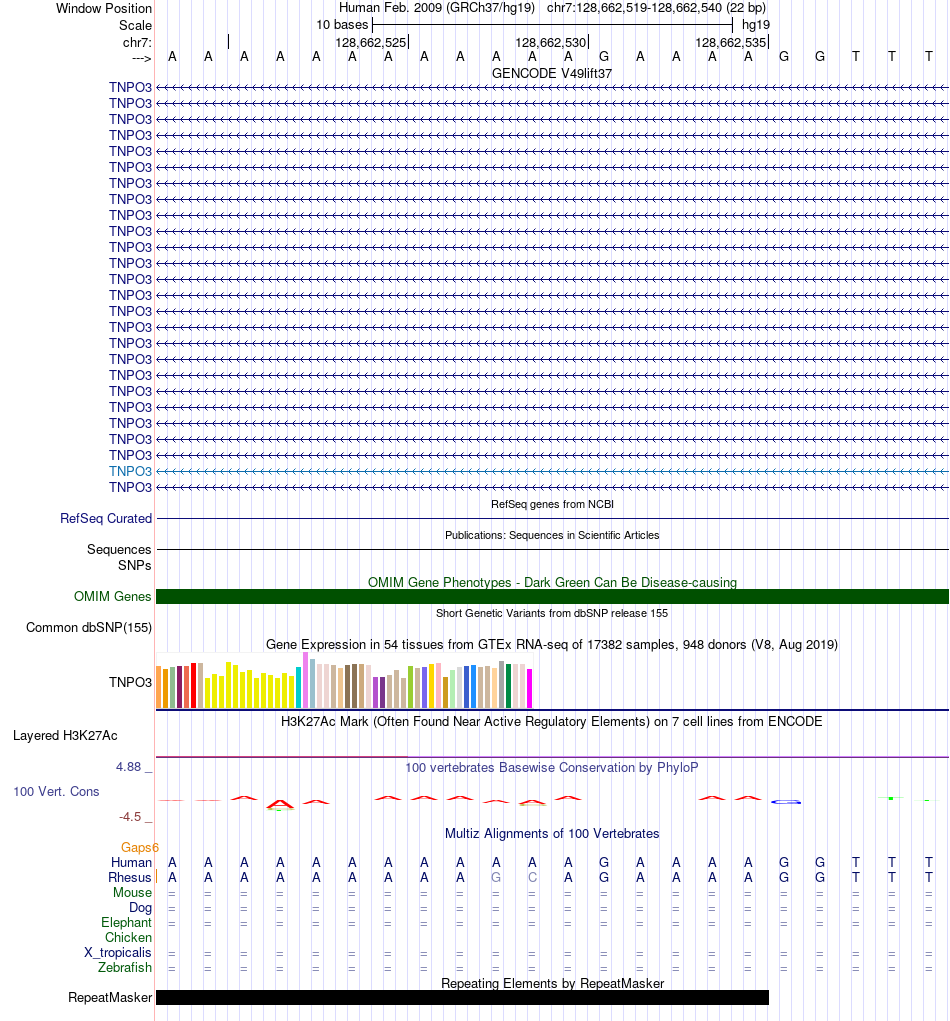Click the 128,662,530 coordinate marker
Viewport: 950px width, 1021px height.
click(x=551, y=43)
